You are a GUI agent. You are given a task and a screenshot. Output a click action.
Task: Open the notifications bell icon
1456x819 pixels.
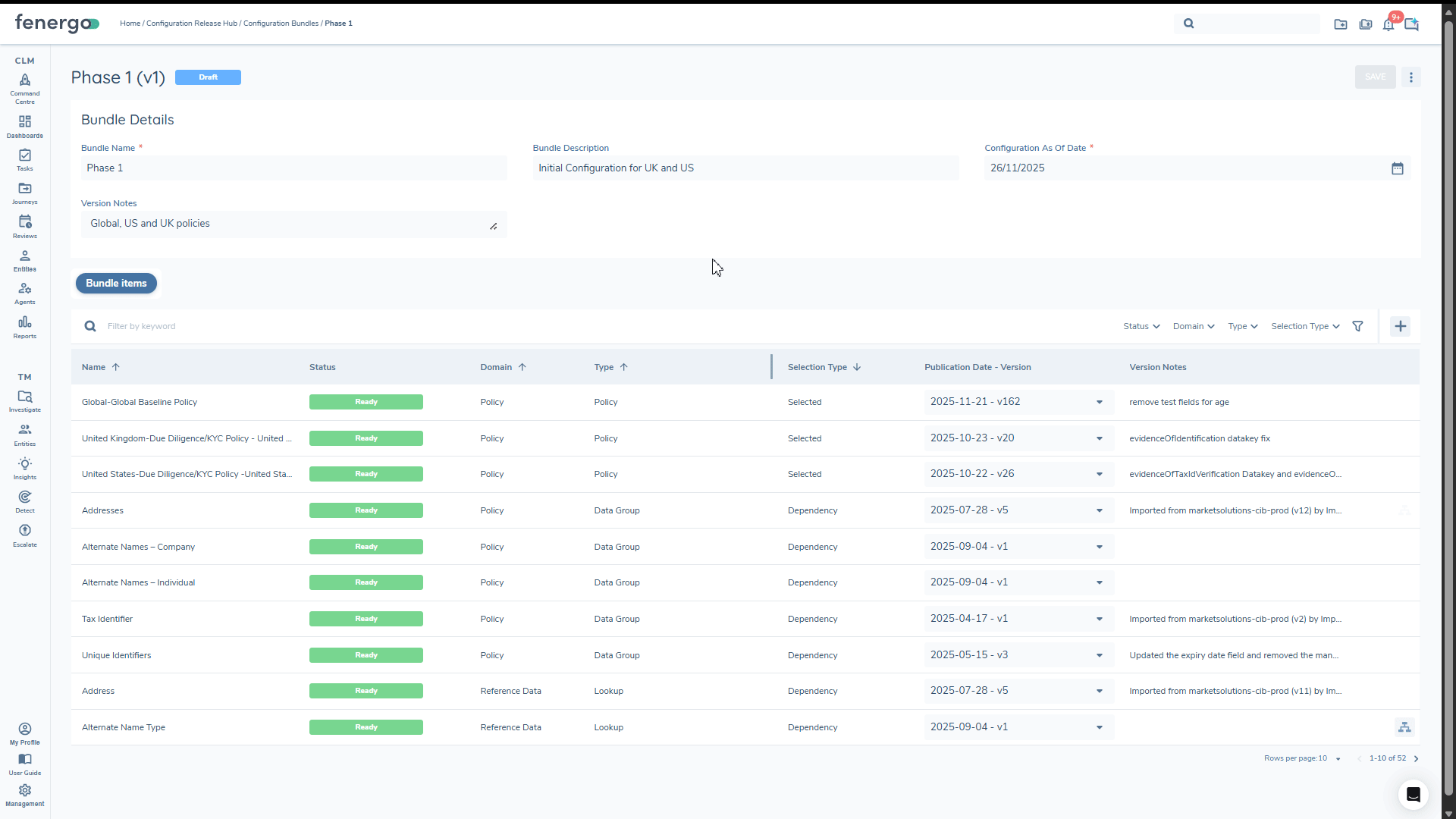point(1389,24)
